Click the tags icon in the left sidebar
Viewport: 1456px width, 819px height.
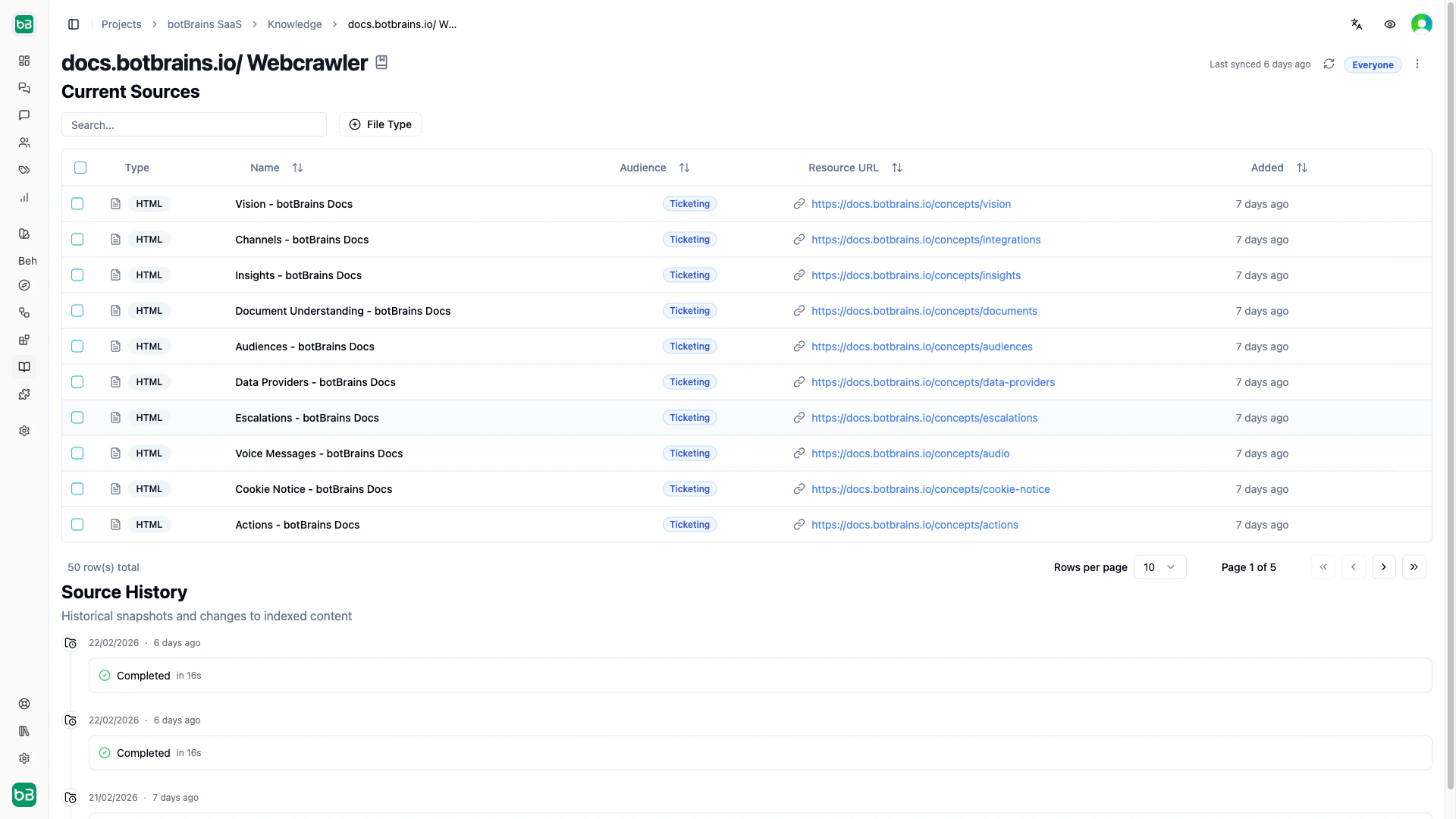[24, 170]
